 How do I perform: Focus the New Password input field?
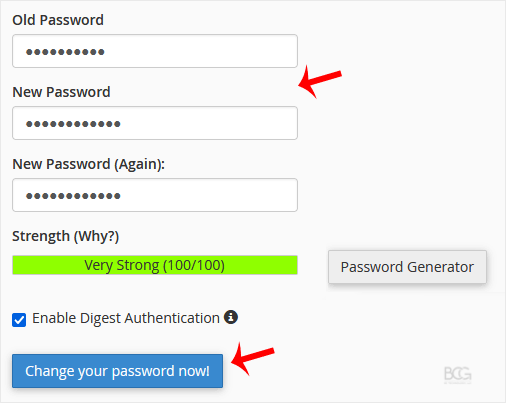[x=155, y=123]
